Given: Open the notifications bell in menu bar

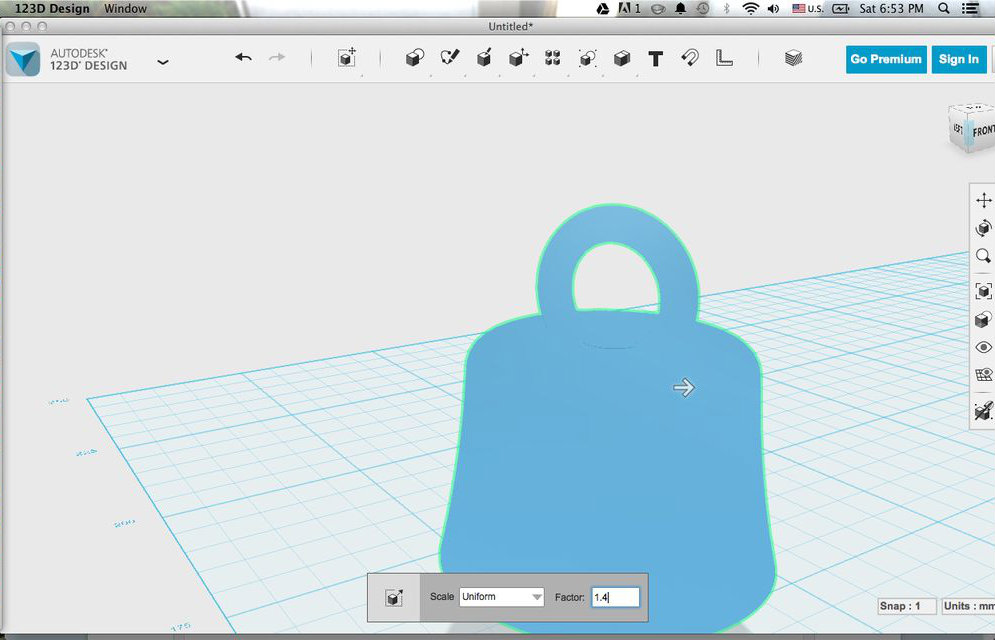Looking at the screenshot, I should point(680,8).
